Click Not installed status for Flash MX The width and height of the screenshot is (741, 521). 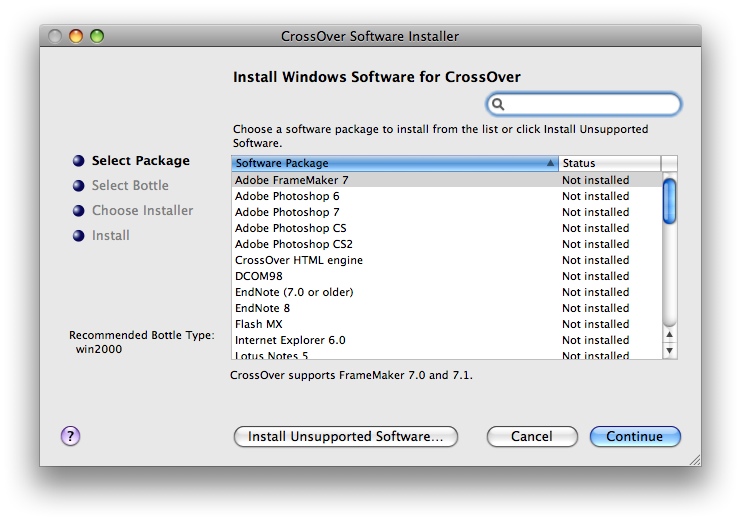(595, 324)
